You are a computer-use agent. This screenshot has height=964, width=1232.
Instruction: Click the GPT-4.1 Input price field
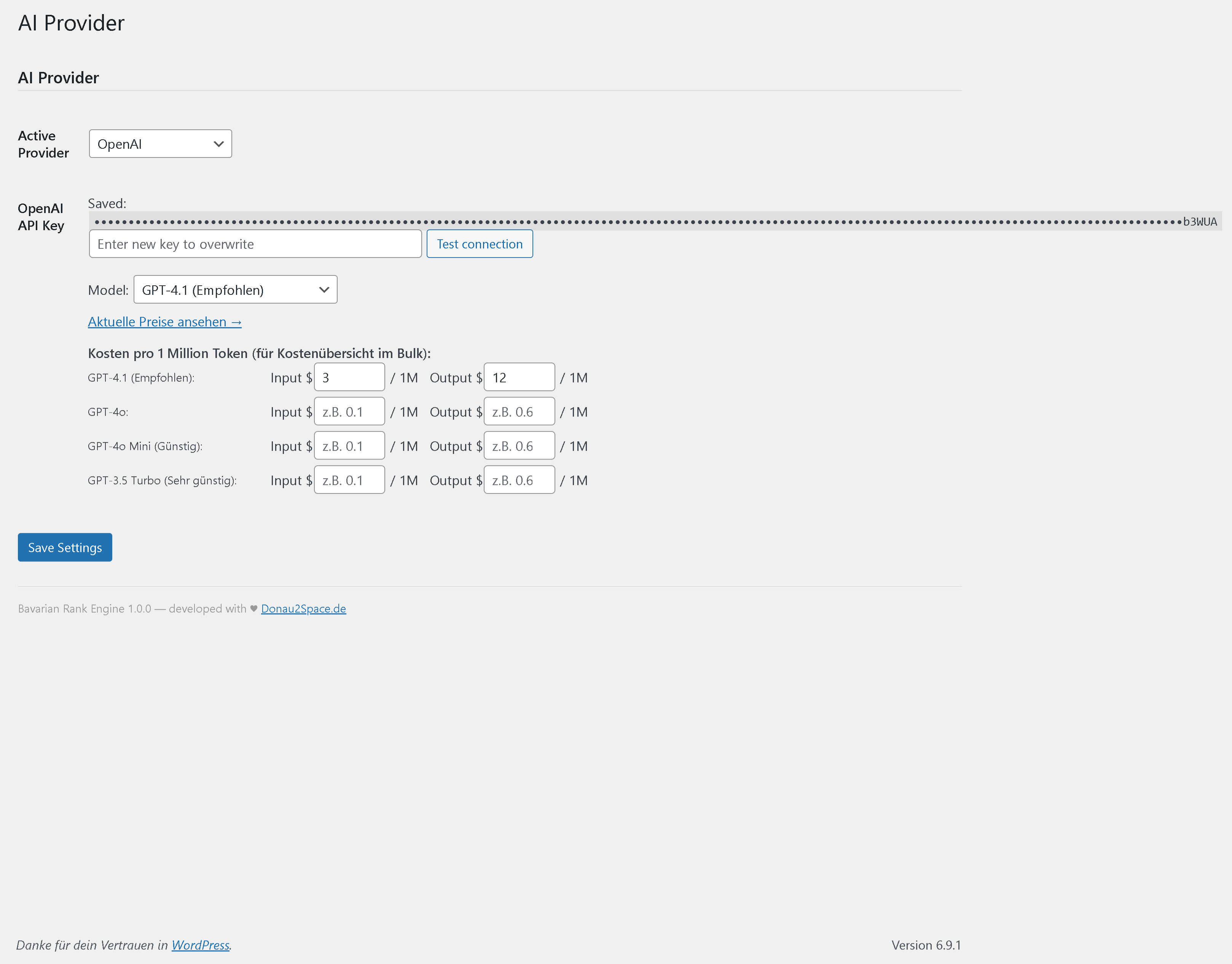point(349,378)
